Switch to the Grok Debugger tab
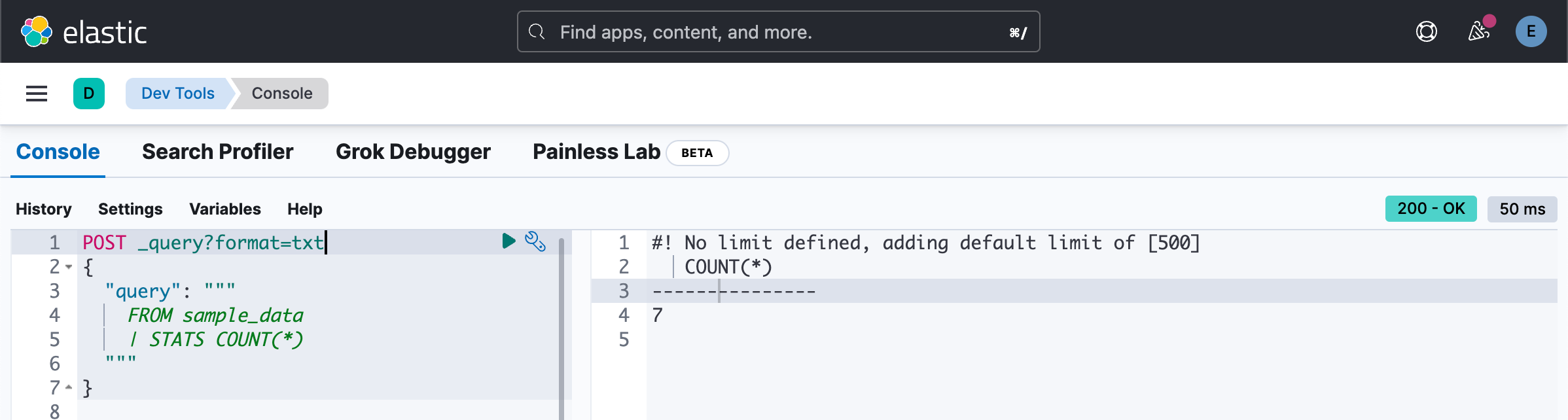The height and width of the screenshot is (420, 1568). coord(413,152)
